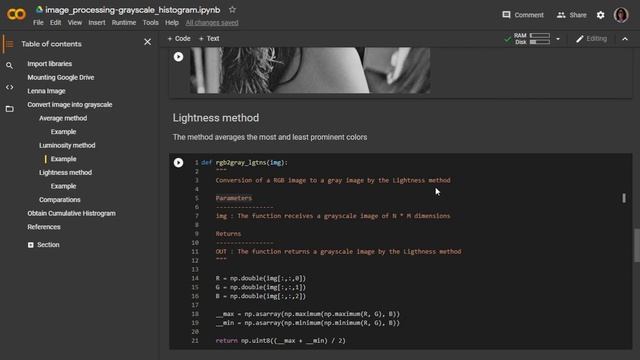This screenshot has width=640, height=360.
Task: Add a new Code cell
Action: pos(179,38)
